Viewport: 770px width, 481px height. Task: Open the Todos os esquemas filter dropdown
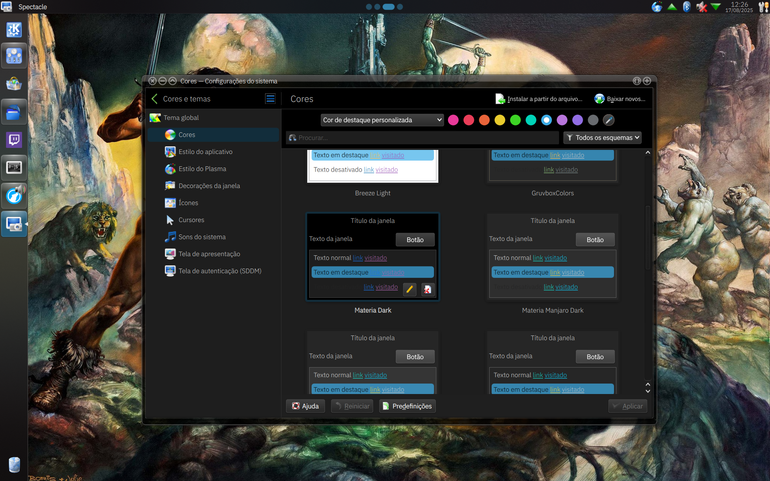pyautogui.click(x=603, y=138)
